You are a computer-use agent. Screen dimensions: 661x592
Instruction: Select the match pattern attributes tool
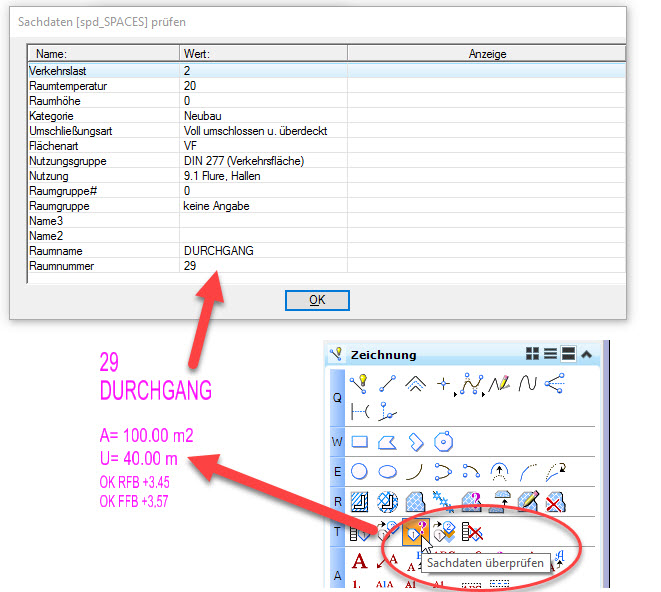tap(500, 502)
